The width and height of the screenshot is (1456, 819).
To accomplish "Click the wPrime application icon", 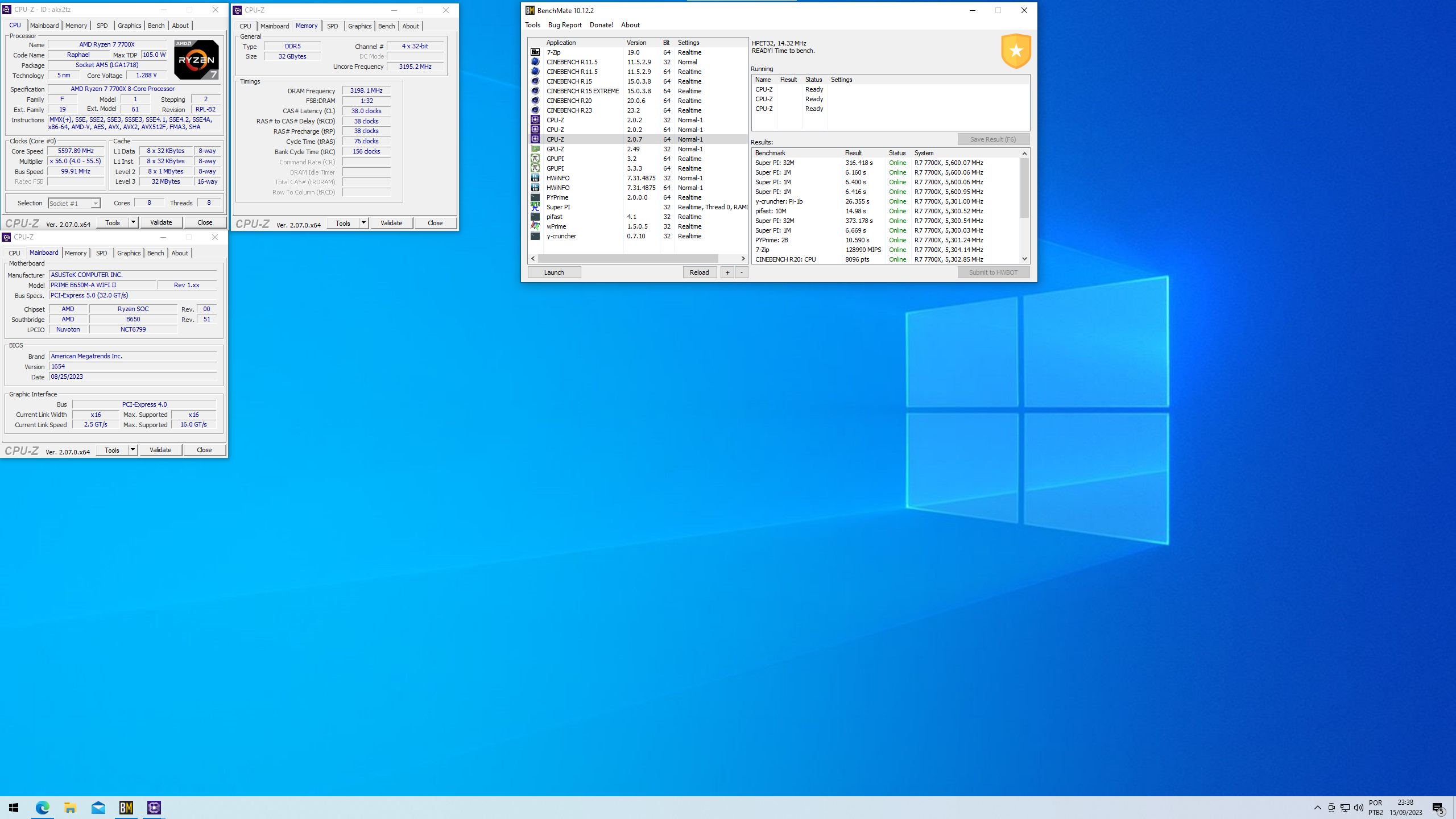I will [535, 226].
